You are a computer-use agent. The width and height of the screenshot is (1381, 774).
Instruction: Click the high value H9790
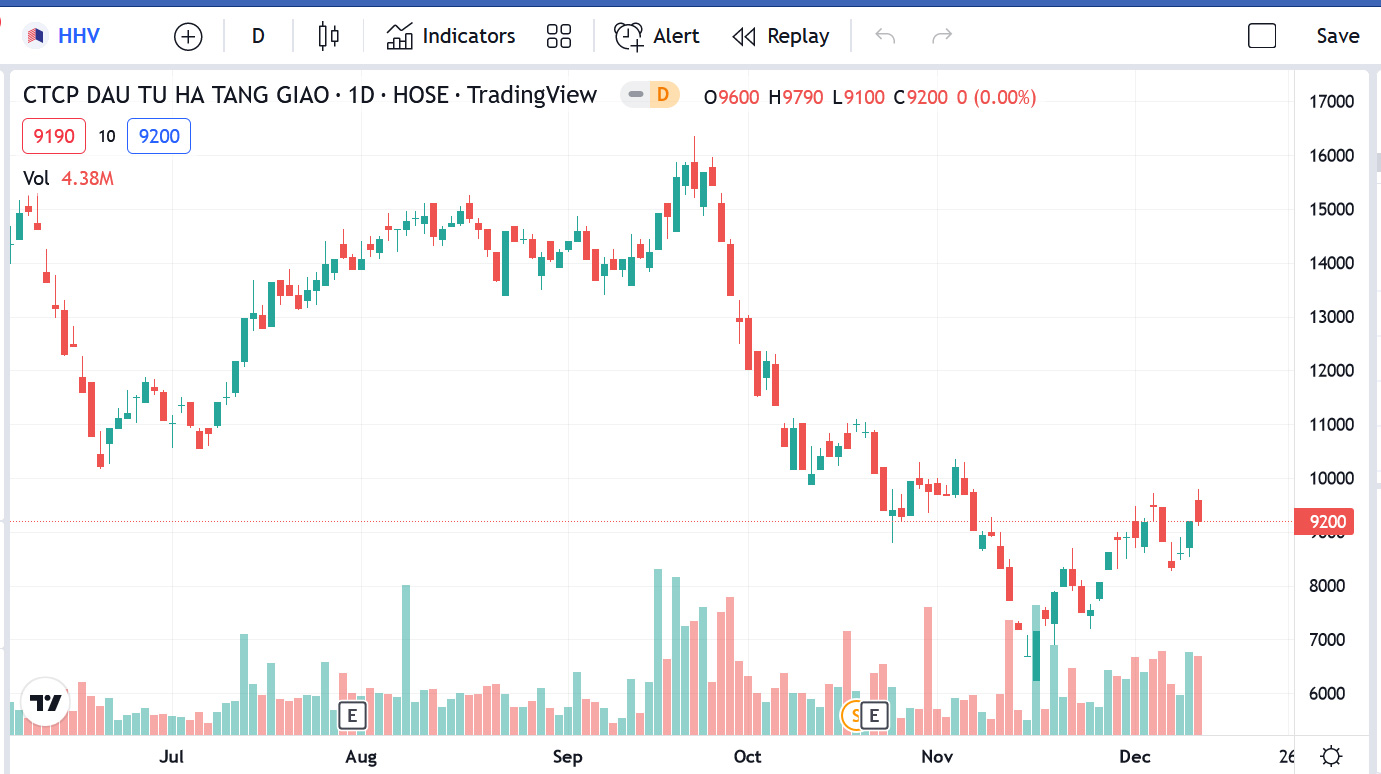[x=796, y=97]
